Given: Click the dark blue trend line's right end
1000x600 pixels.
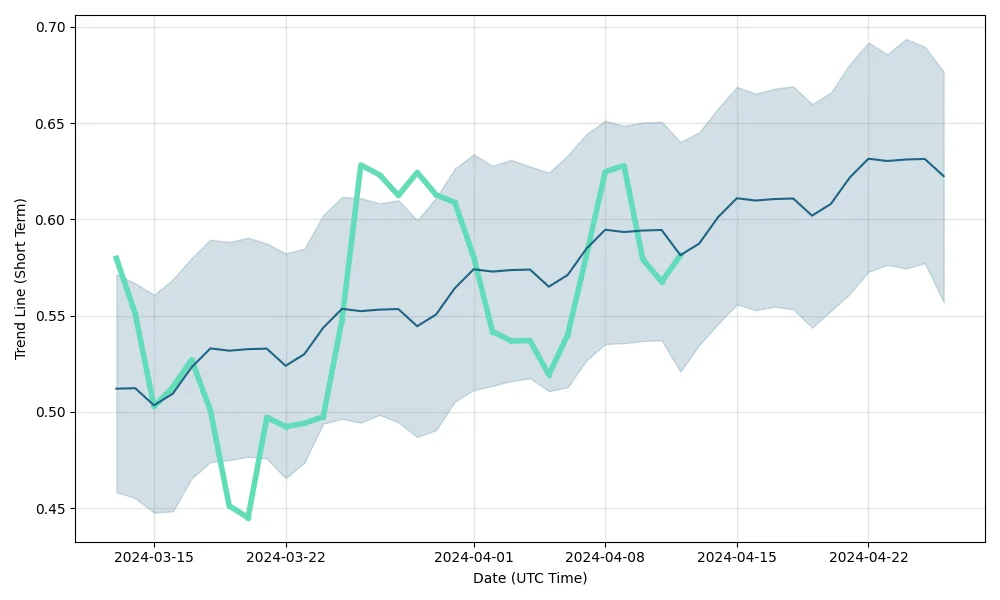Looking at the screenshot, I should (943, 176).
